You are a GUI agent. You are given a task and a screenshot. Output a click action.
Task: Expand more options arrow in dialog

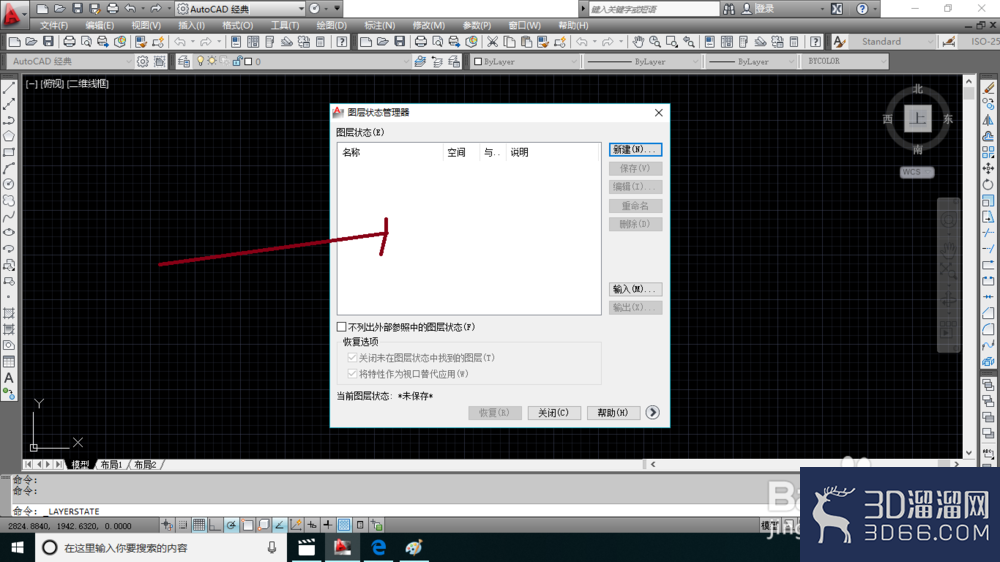652,413
